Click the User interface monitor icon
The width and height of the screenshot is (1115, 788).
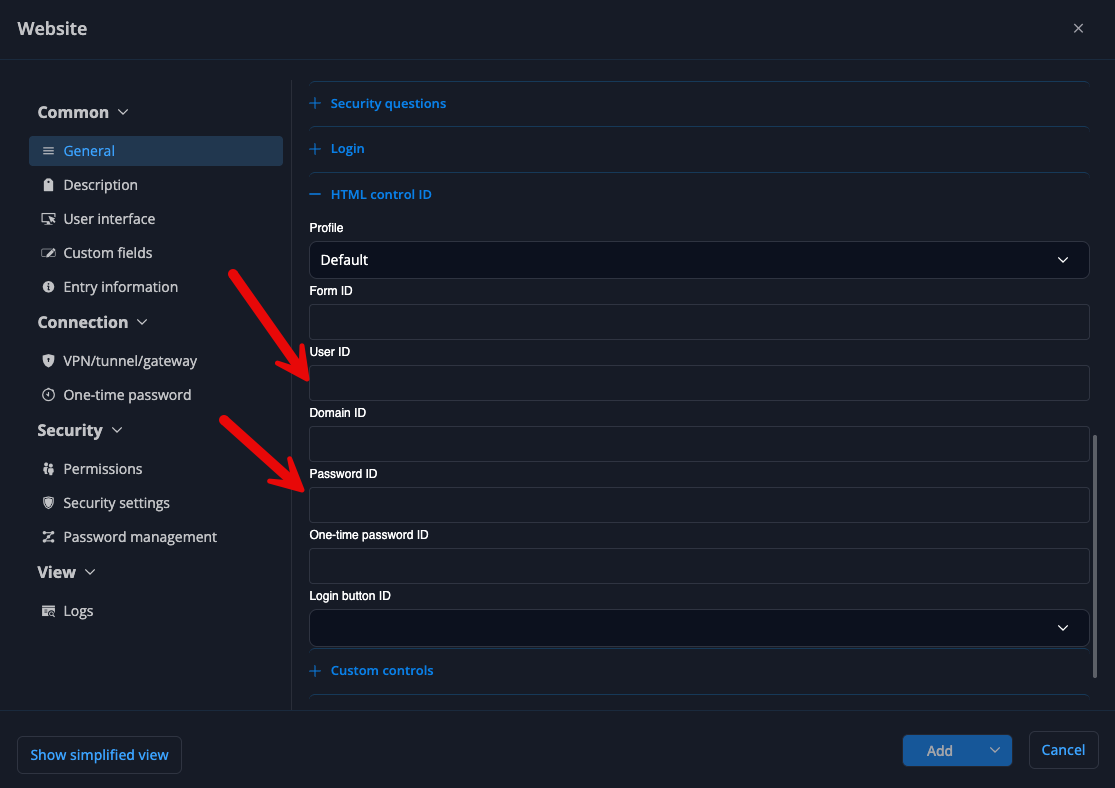48,219
